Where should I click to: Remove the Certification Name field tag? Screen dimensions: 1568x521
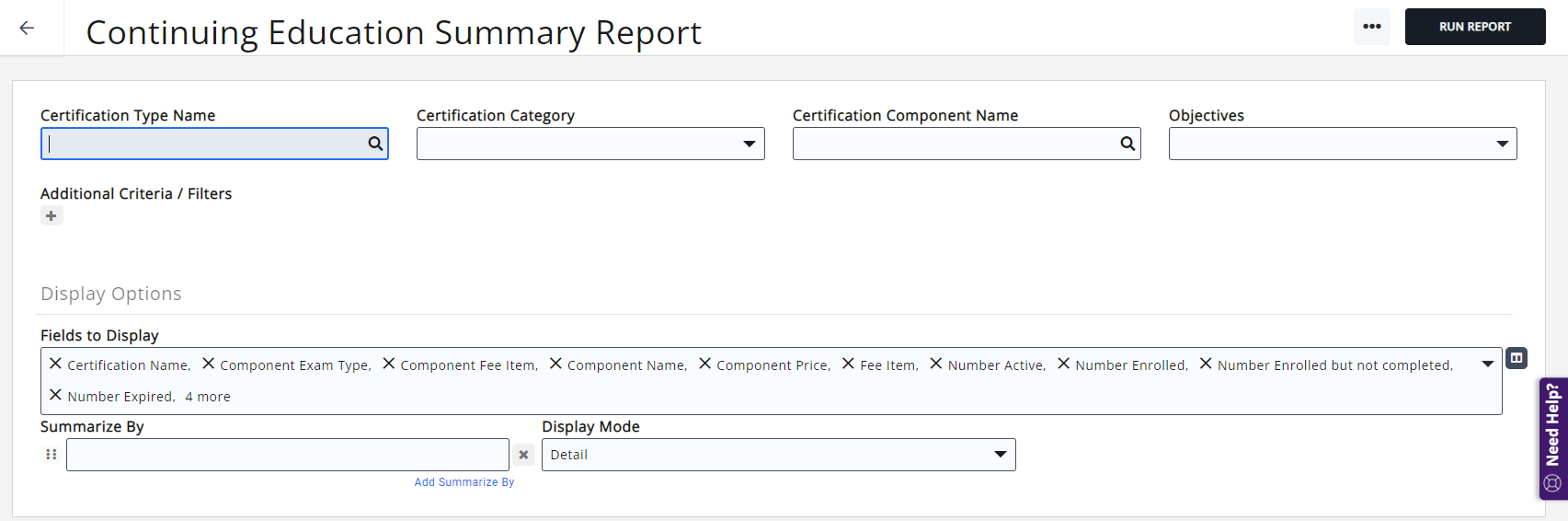(x=55, y=365)
